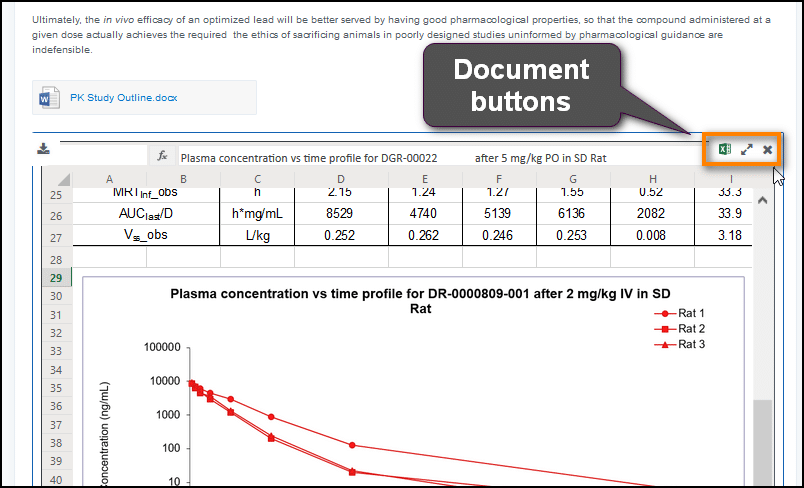Image resolution: width=804 pixels, height=488 pixels.
Task: Click cell value 0.262
Action: coord(424,235)
